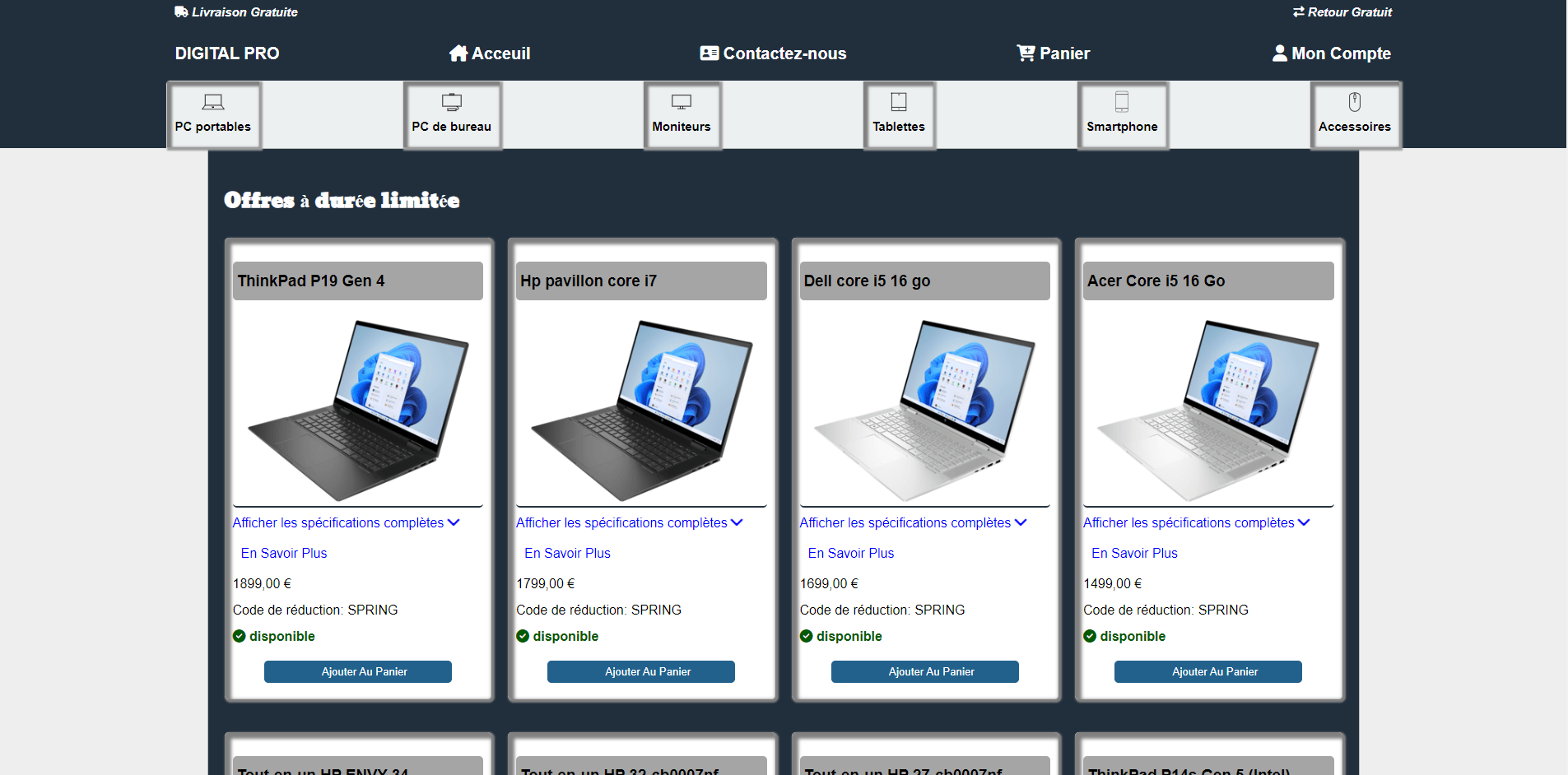Click the 1899,00 € price

coord(262,584)
